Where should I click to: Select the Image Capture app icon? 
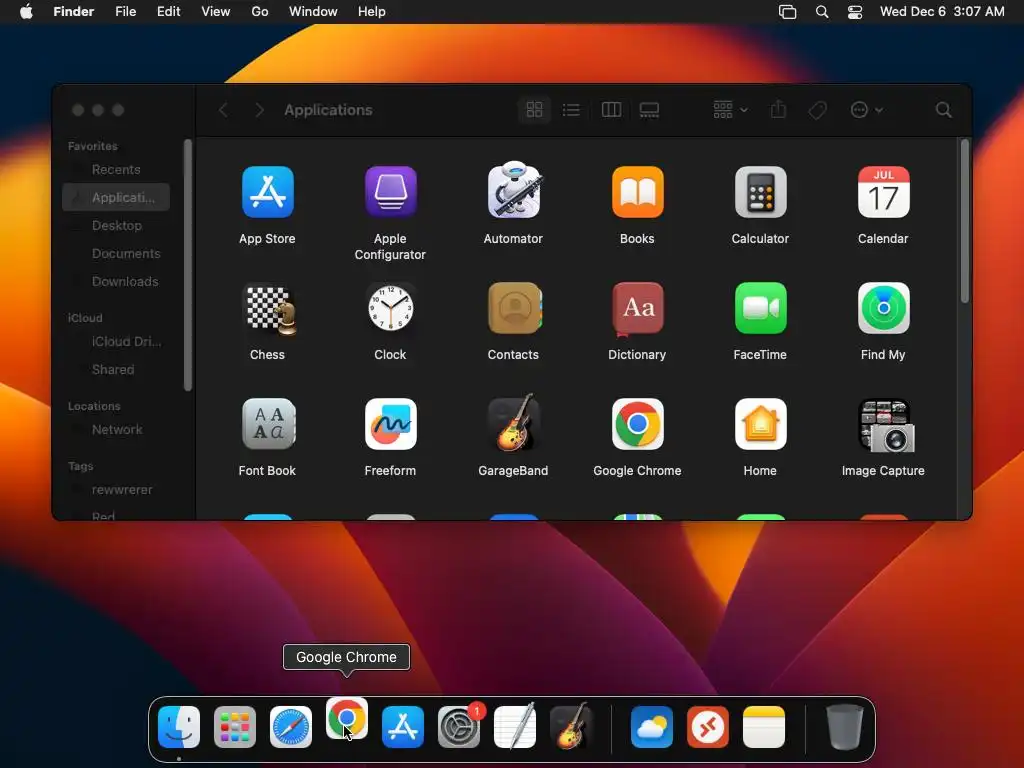tap(886, 426)
